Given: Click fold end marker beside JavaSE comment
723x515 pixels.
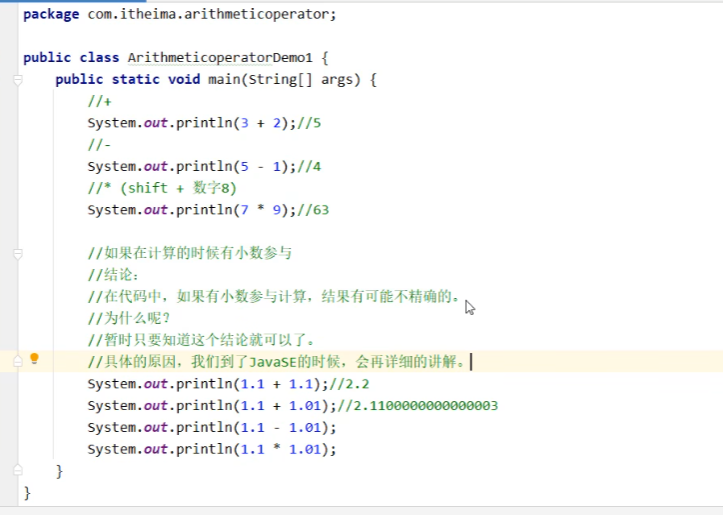Looking at the screenshot, I should (x=18, y=361).
